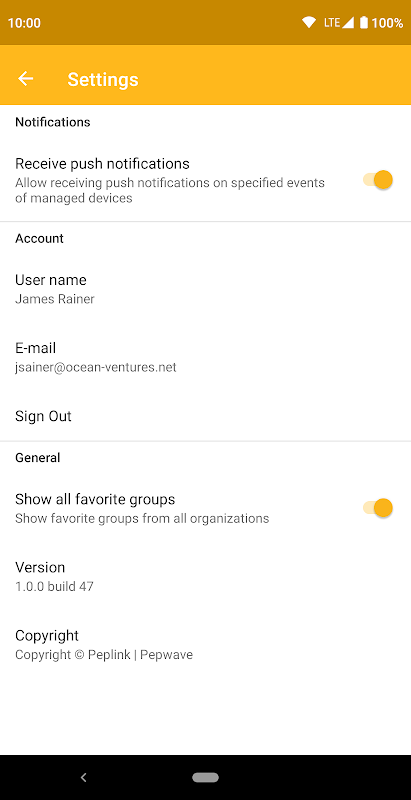Tap the back arrow in Settings header
This screenshot has width=411, height=800.
click(25, 79)
